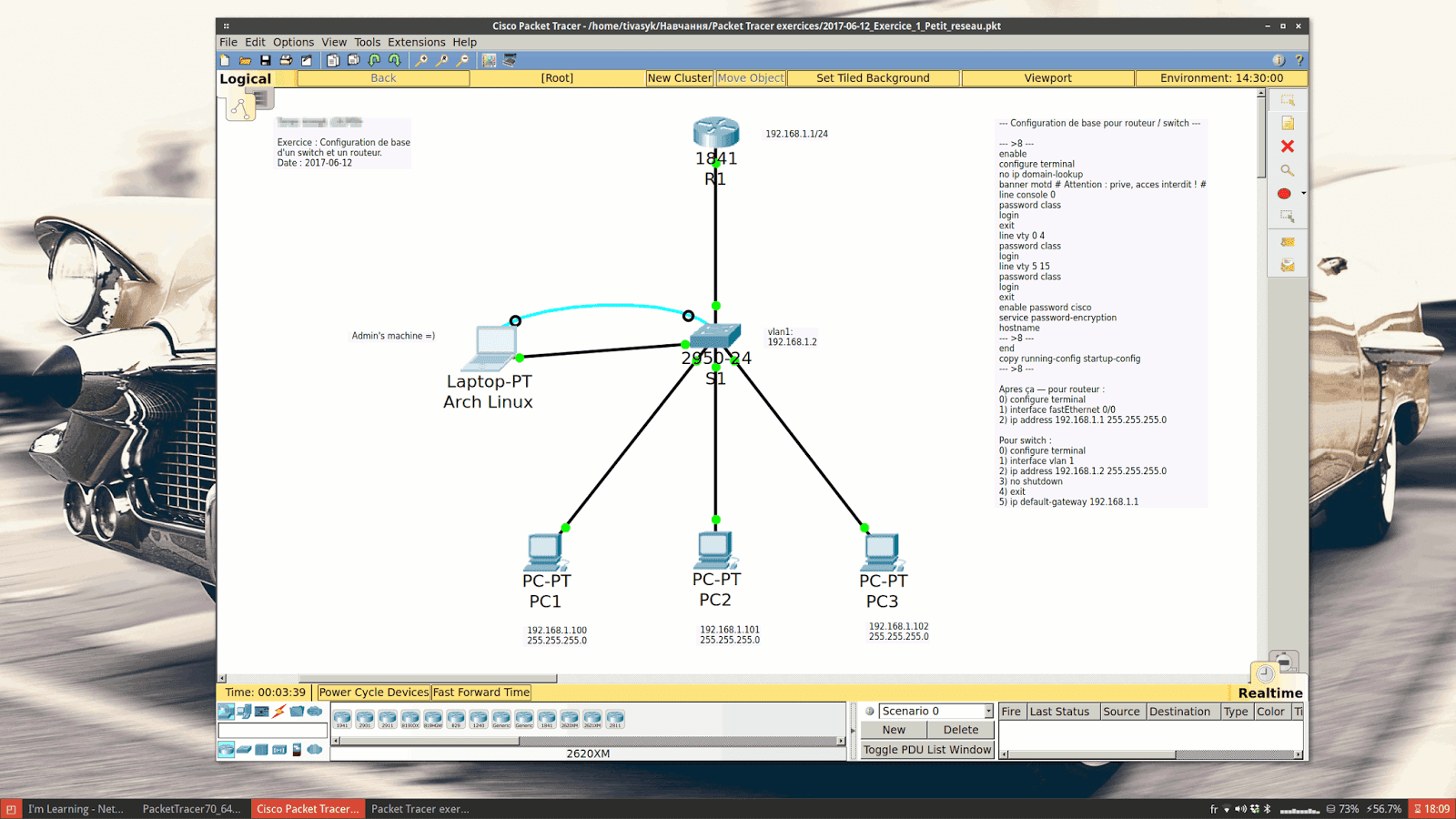Click Toggle PDU List Window

click(x=927, y=750)
